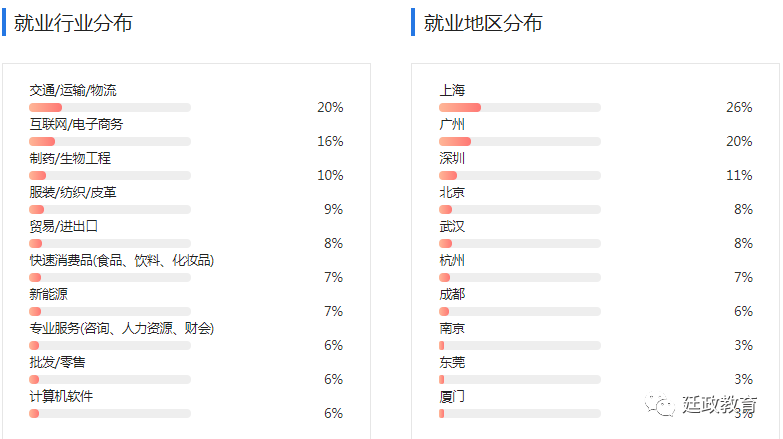
Task: Click the 廷政教育 watermark text
Action: coord(720,404)
